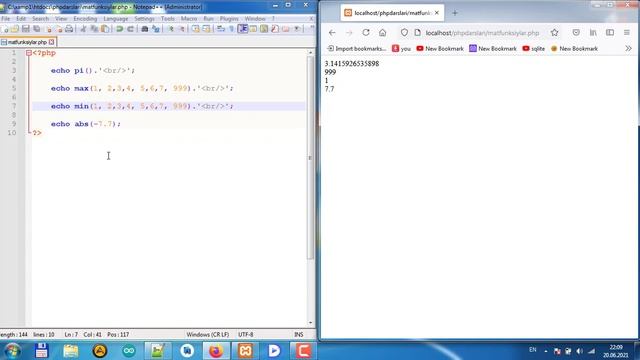Click the Import bookmarks... link
This screenshot has width=640, height=360.
(357, 49)
